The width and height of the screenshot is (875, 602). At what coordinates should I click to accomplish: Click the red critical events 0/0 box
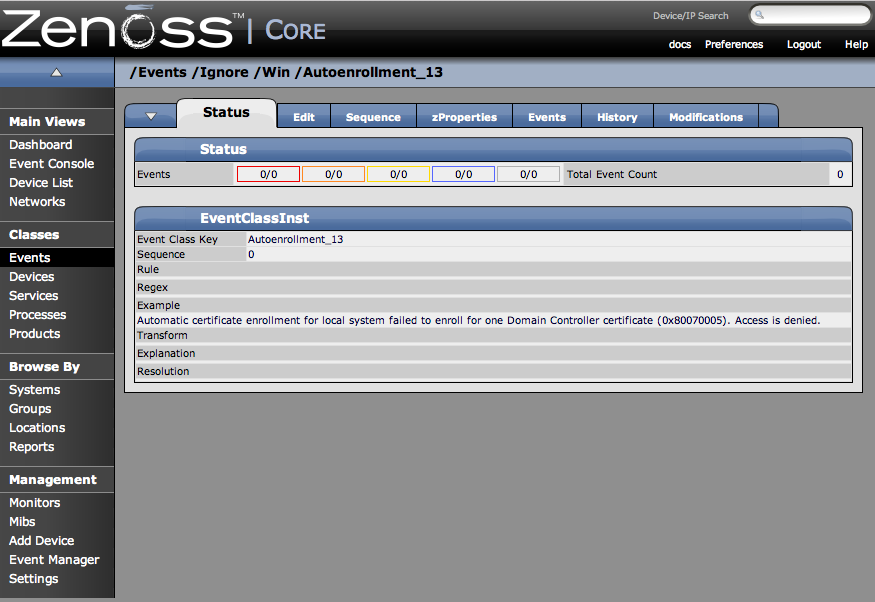click(x=268, y=174)
